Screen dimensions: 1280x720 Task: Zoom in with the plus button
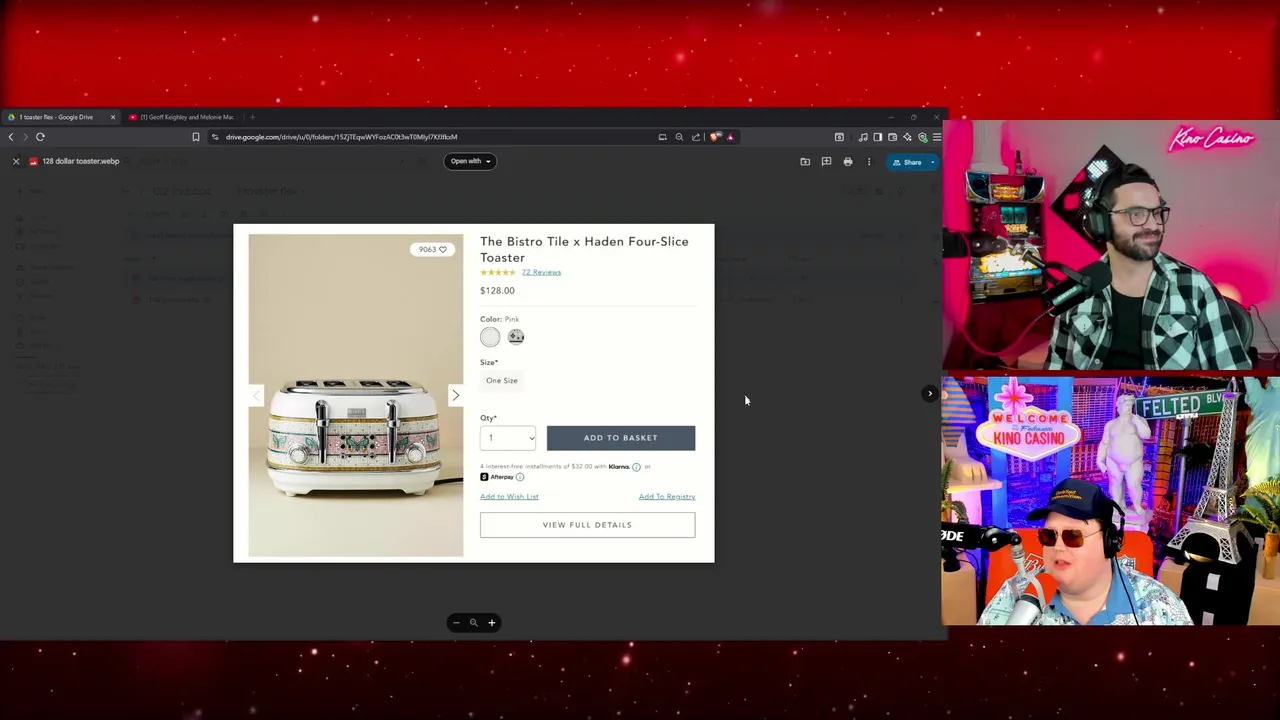click(x=491, y=623)
